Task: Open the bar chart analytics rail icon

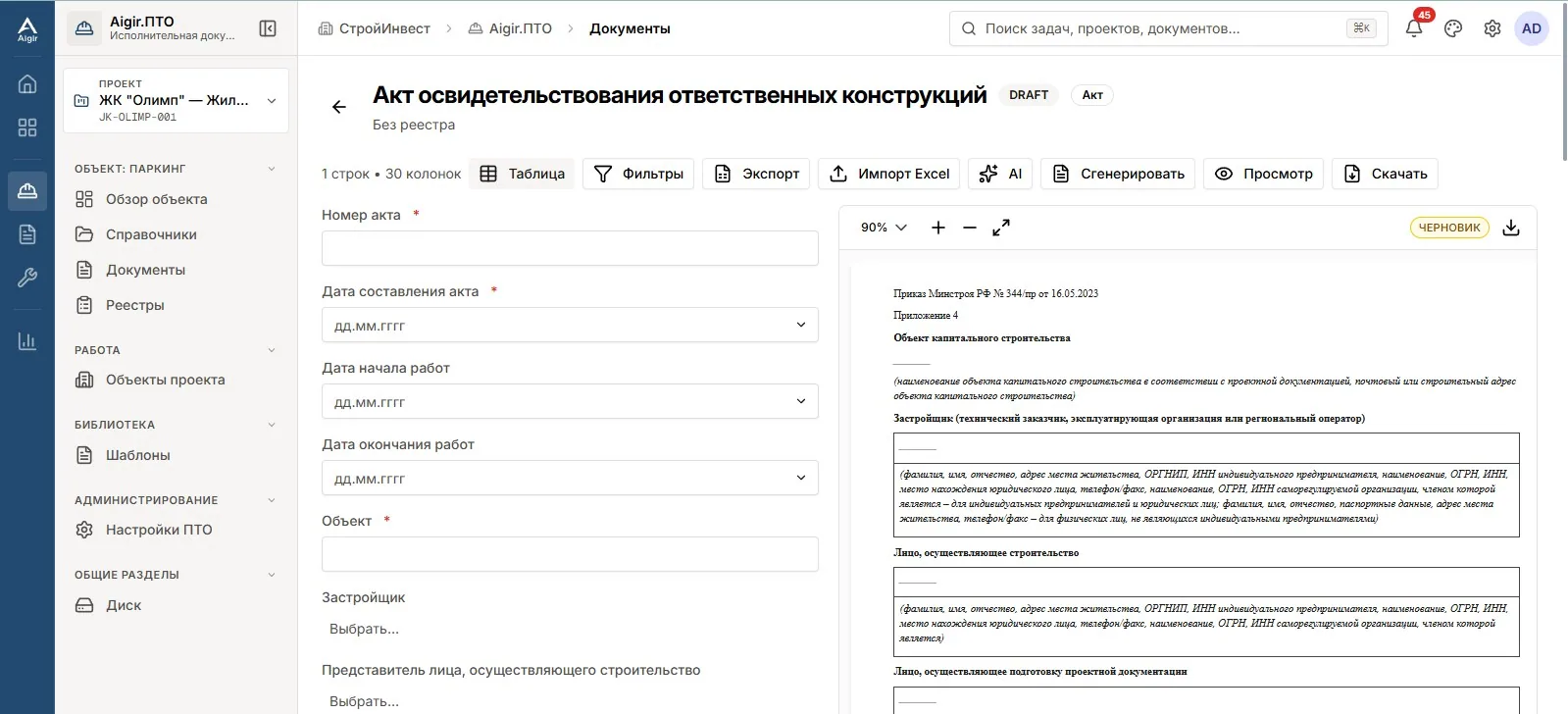Action: 27,341
